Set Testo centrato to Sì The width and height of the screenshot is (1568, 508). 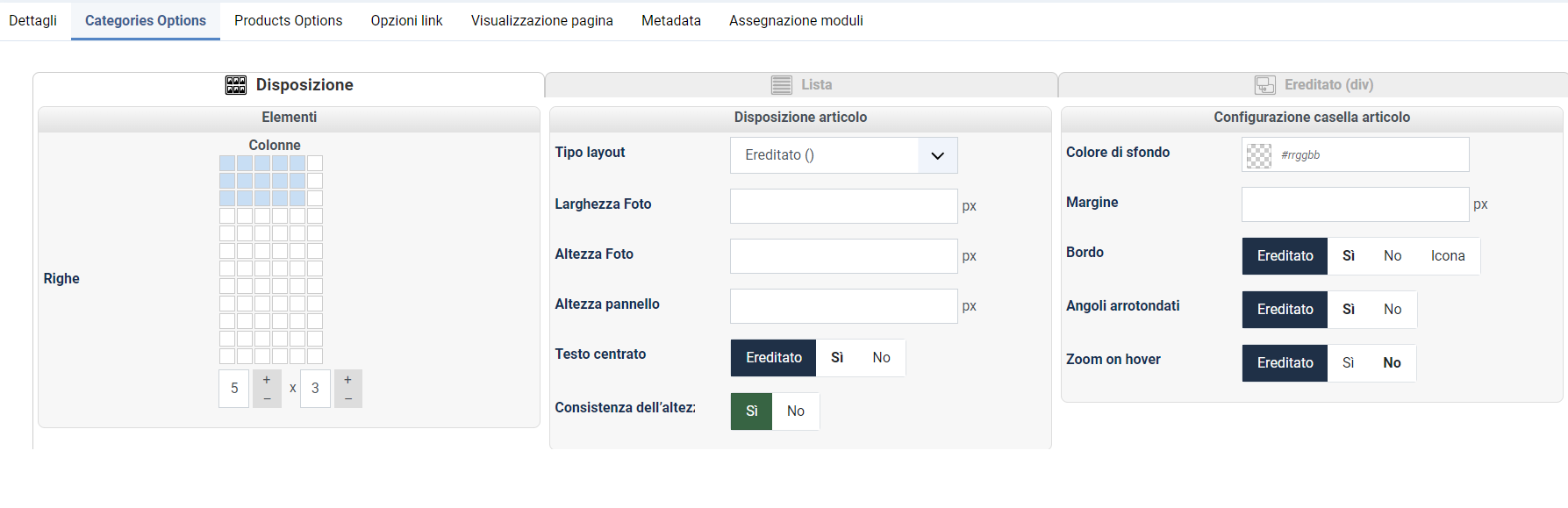tap(837, 358)
